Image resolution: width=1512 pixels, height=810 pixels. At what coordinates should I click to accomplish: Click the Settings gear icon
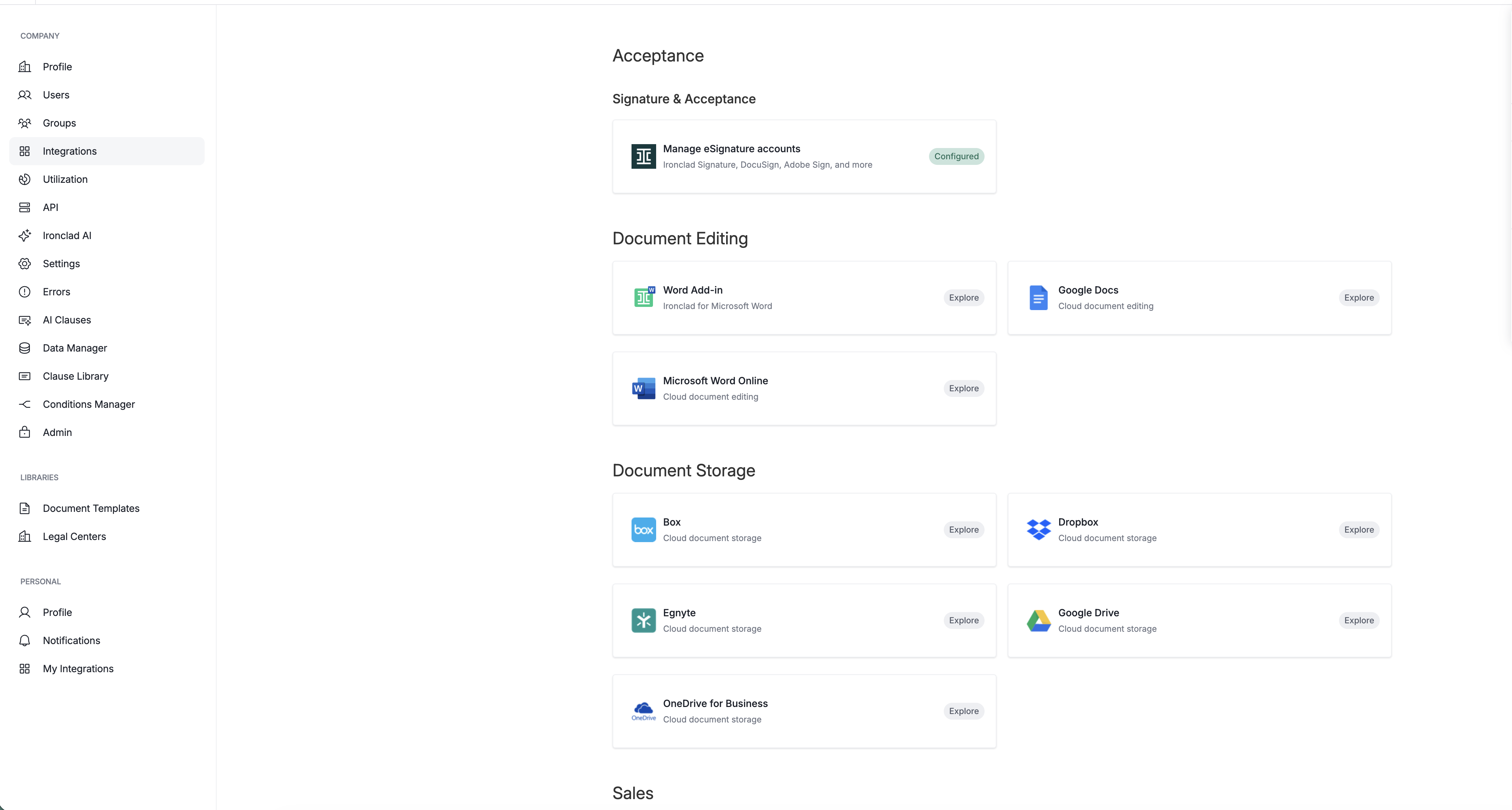tap(25, 264)
